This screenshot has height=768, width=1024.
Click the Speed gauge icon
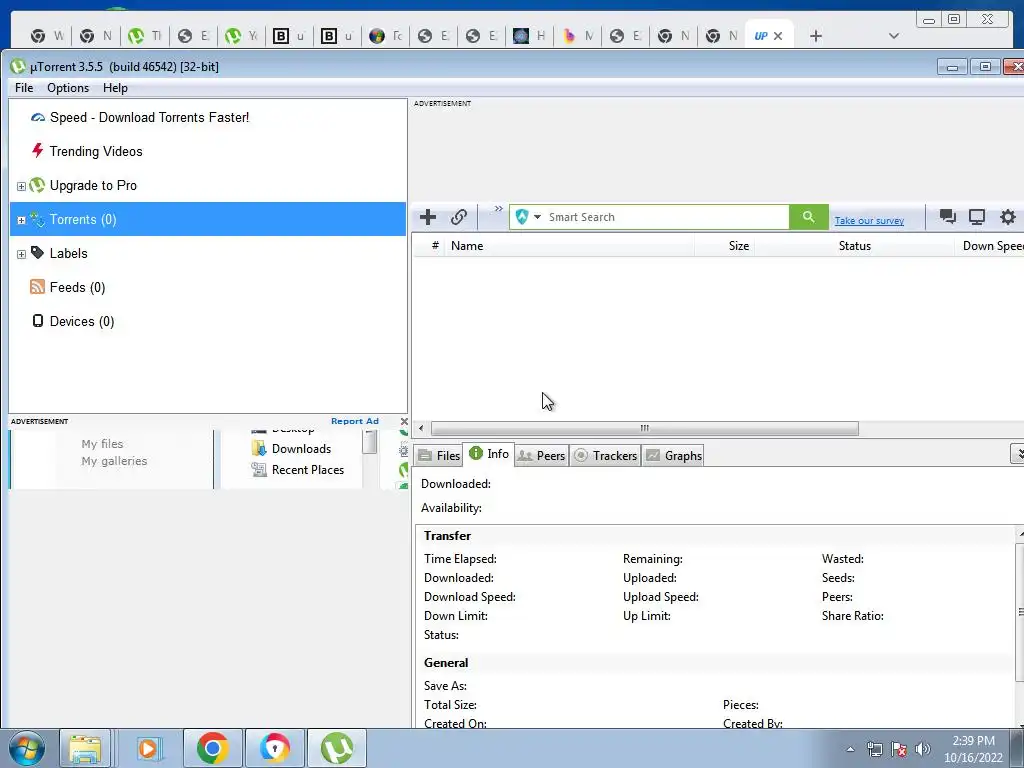pyautogui.click(x=38, y=118)
